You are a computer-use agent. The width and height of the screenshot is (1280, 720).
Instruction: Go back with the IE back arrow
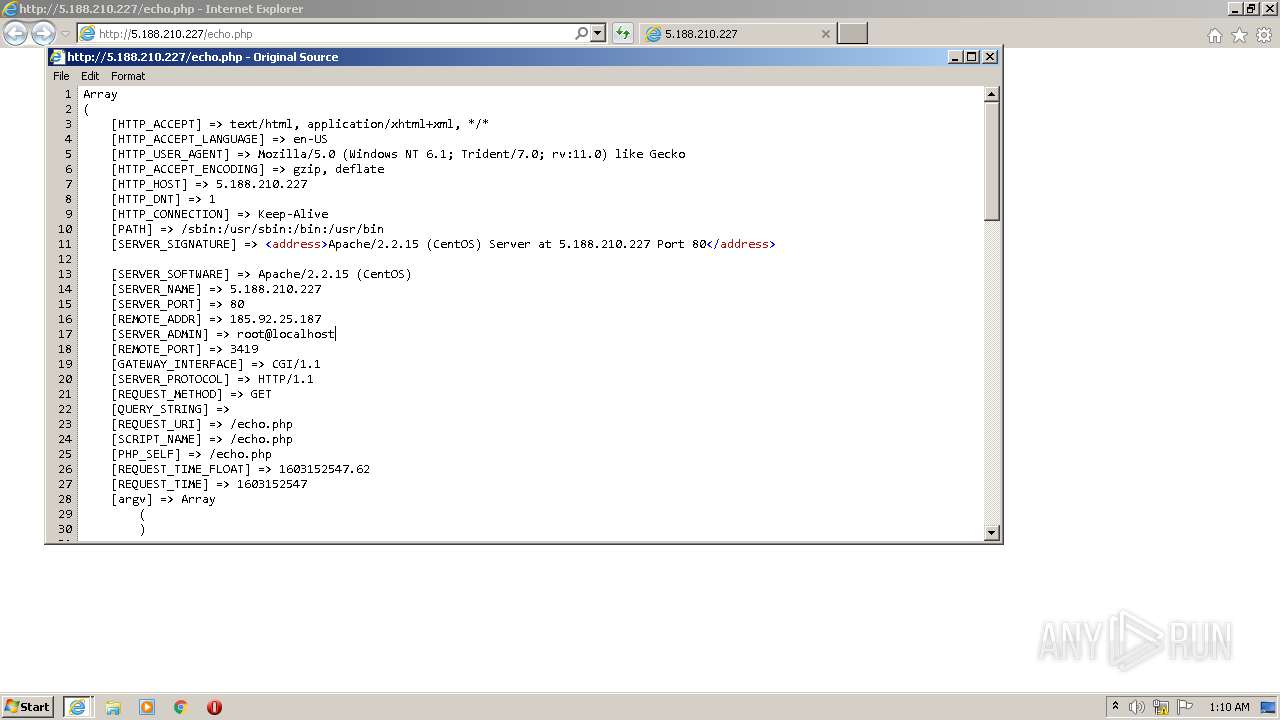click(x=15, y=33)
